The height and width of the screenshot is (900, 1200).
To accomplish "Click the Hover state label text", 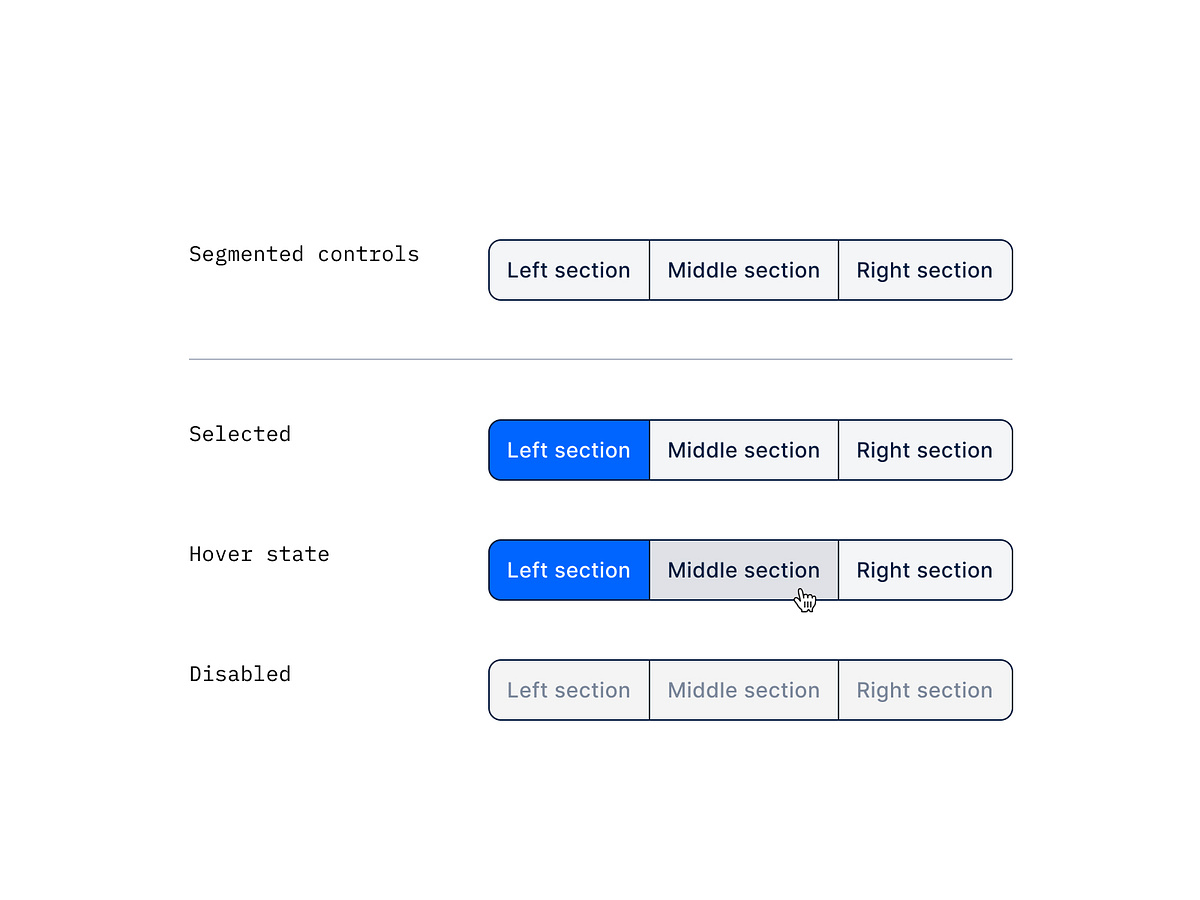I will (x=259, y=554).
